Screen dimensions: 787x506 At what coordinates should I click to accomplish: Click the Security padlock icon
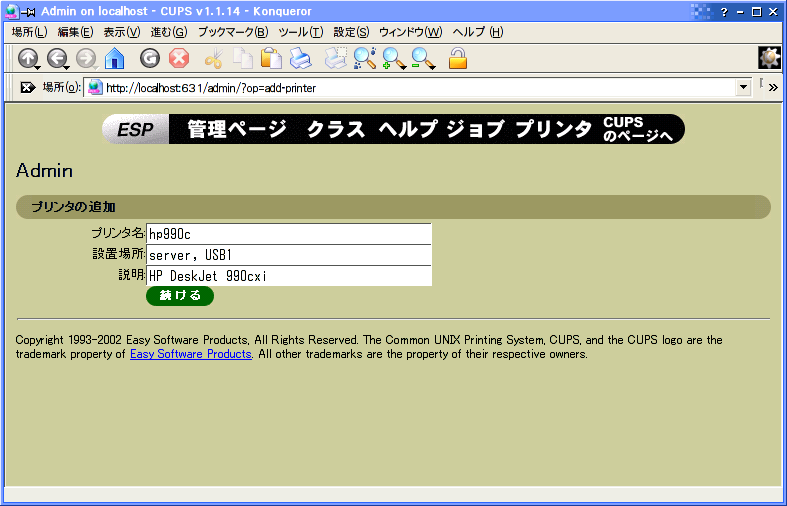coord(458,59)
